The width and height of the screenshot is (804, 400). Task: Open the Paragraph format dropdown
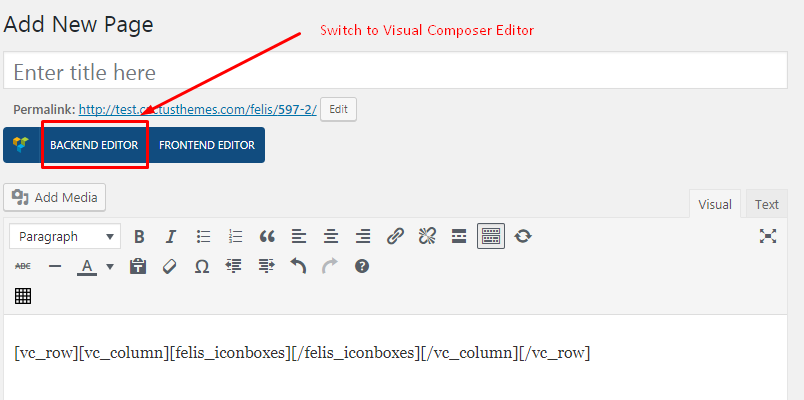(x=65, y=237)
